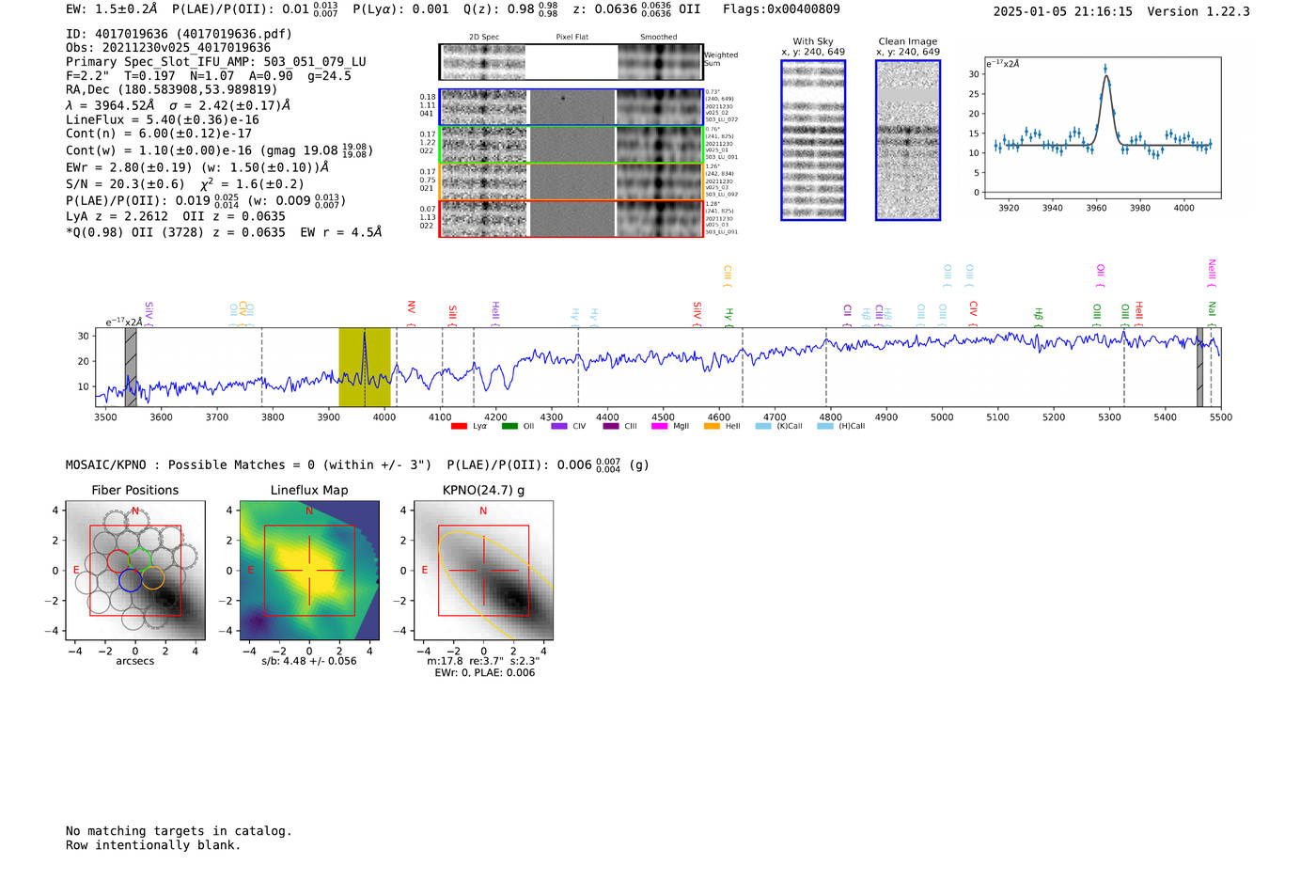Click the magenta MgII legend swatch

coord(659,427)
